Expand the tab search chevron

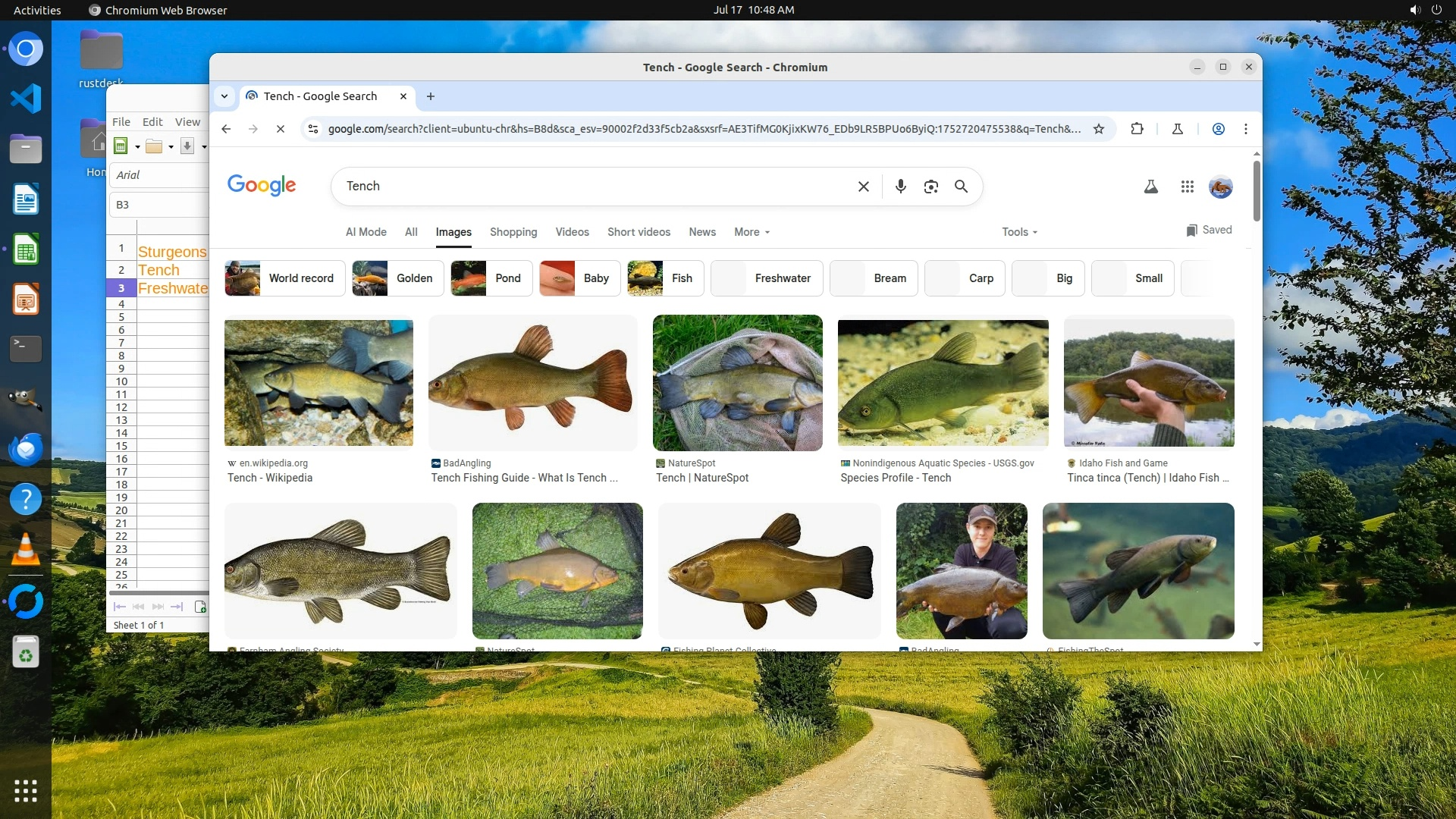224,96
